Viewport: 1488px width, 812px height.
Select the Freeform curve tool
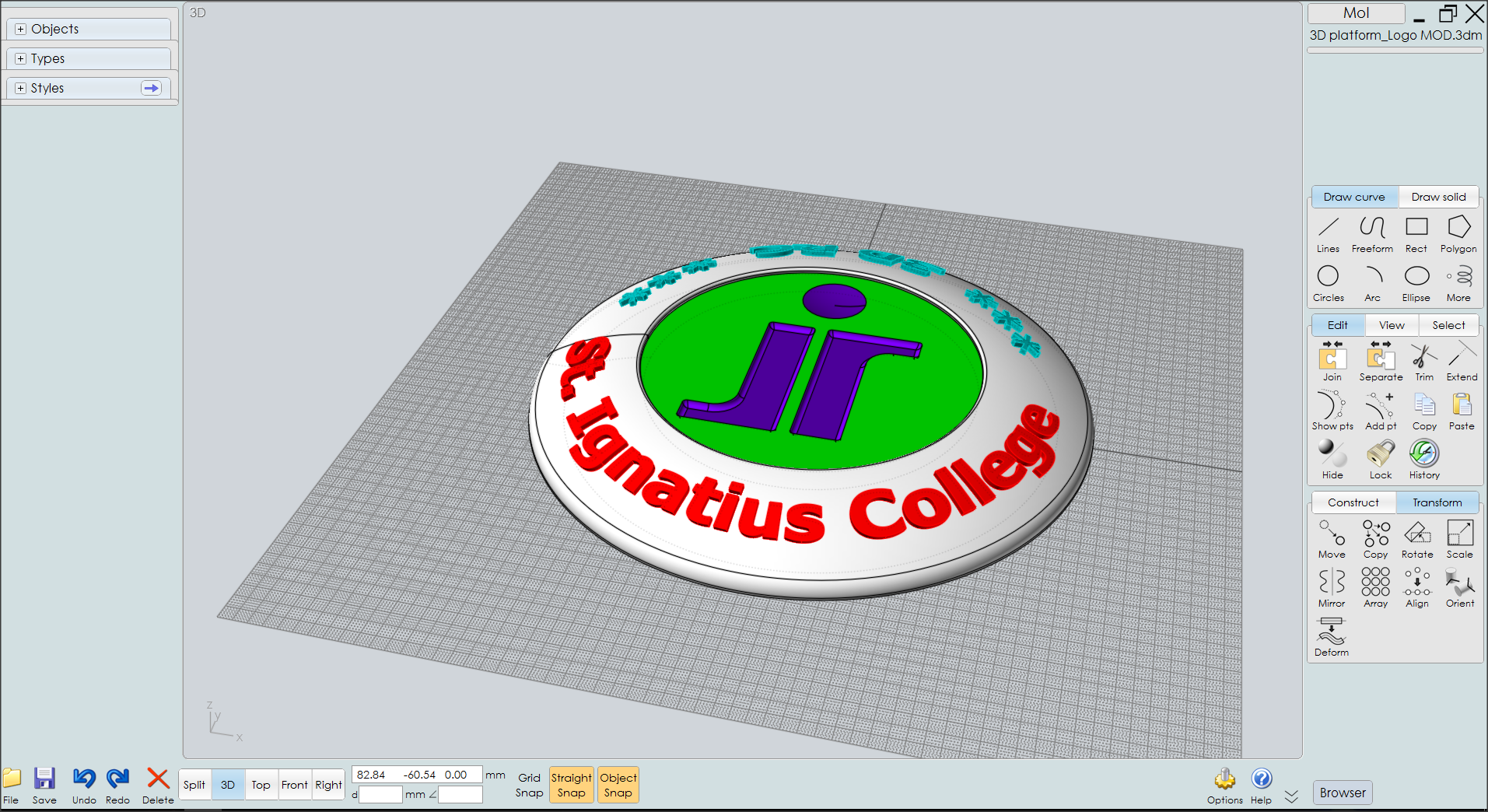(x=1372, y=234)
